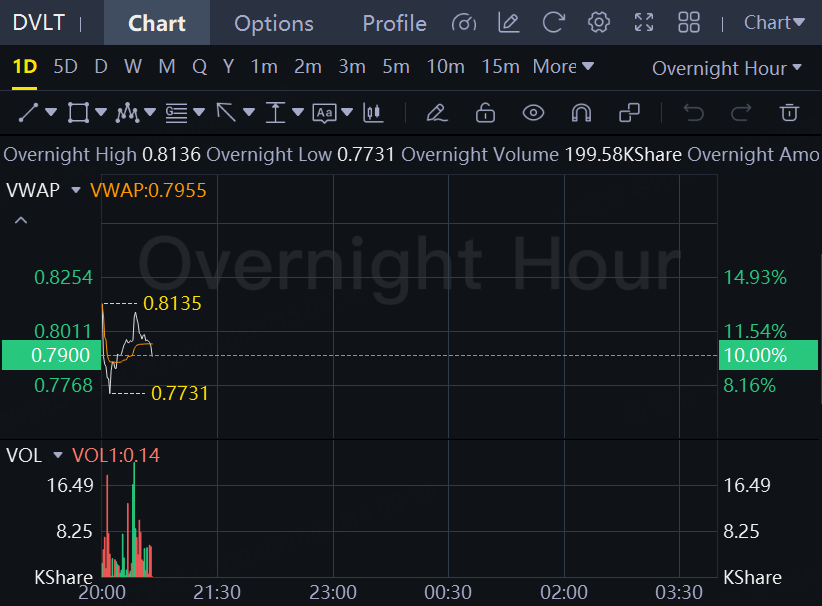This screenshot has width=822, height=606.
Task: Click the 10.00% change label
Action: pos(768,355)
